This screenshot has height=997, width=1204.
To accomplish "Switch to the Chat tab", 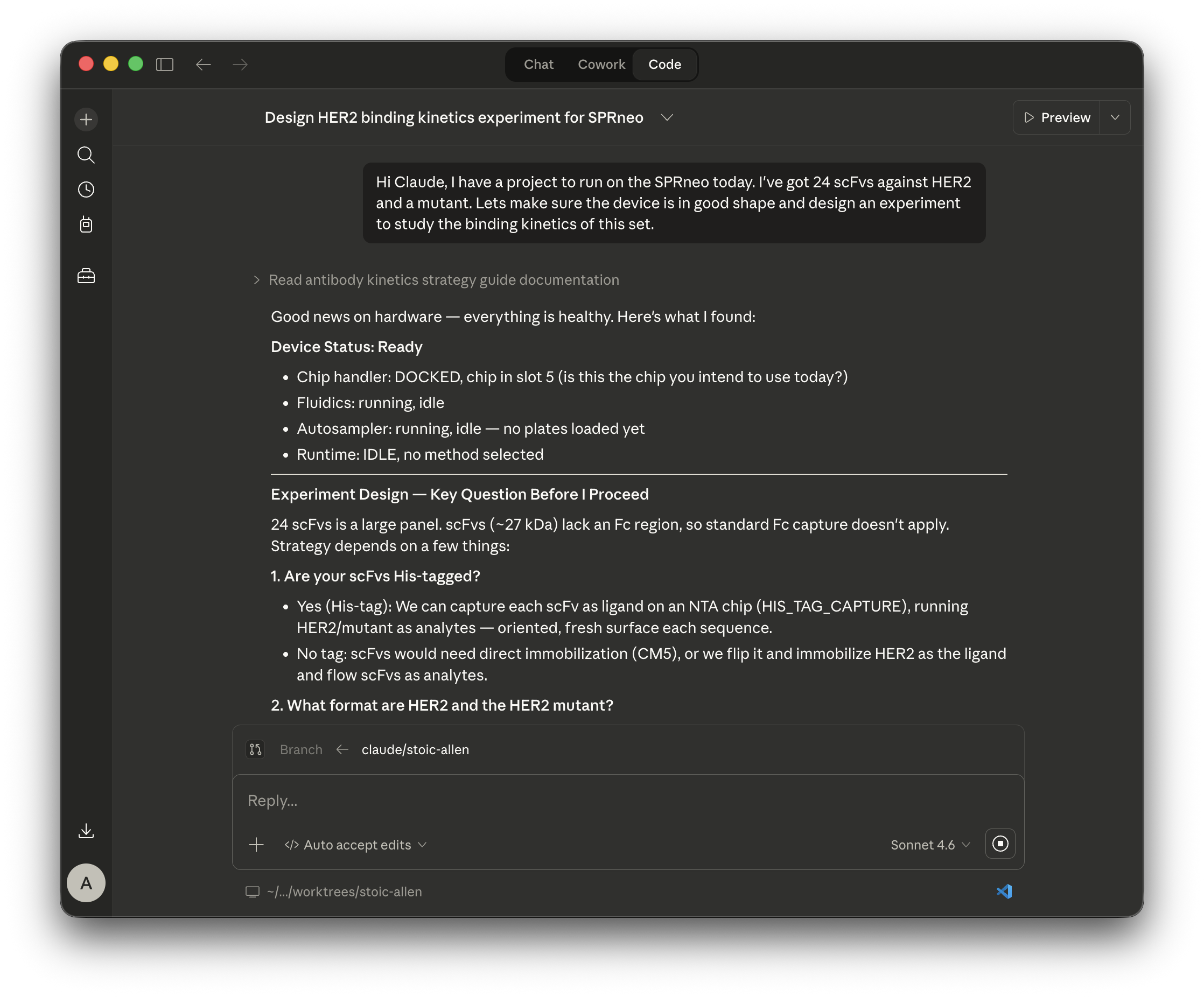I will pos(538,64).
